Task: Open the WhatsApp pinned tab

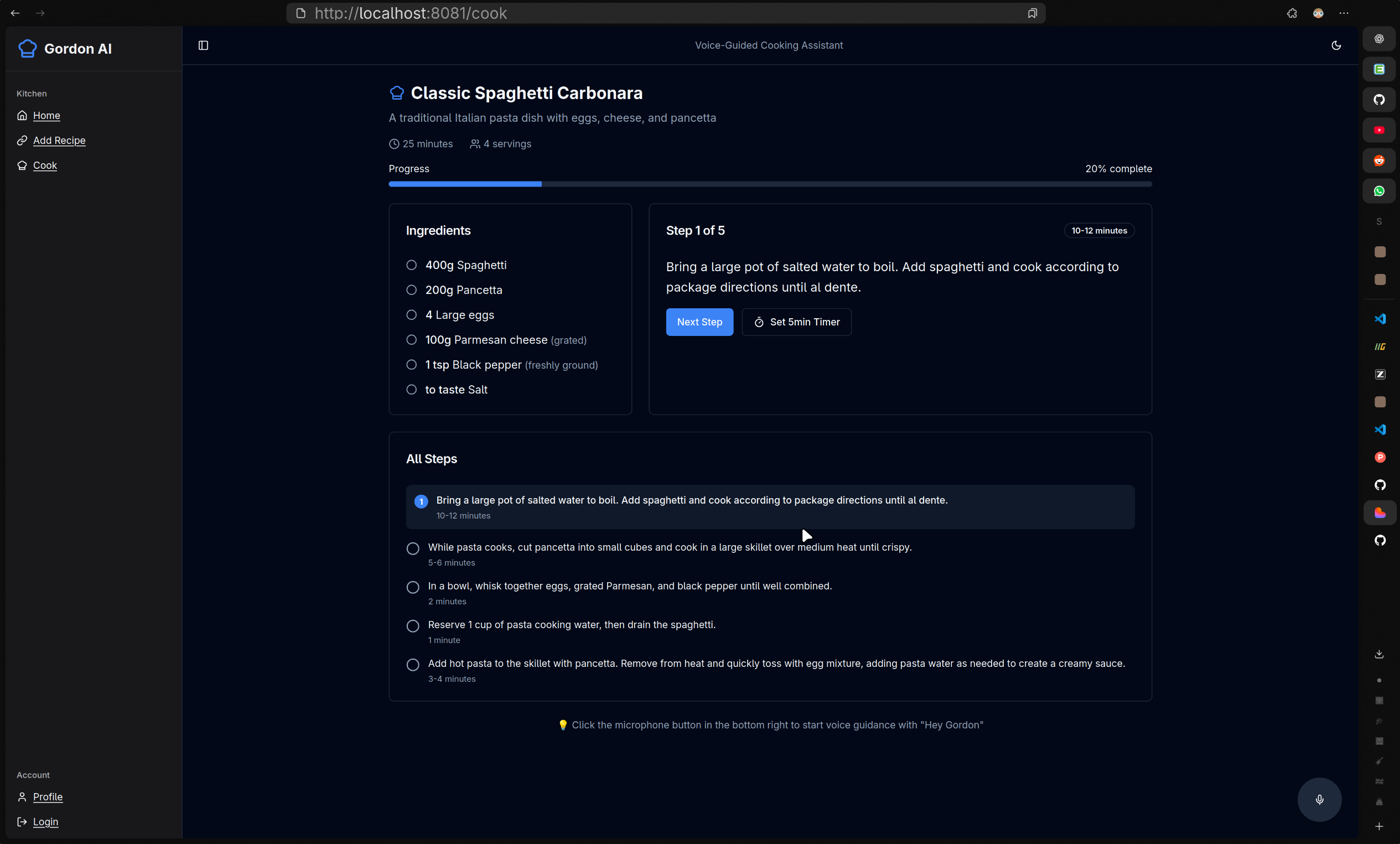Action: [1380, 191]
